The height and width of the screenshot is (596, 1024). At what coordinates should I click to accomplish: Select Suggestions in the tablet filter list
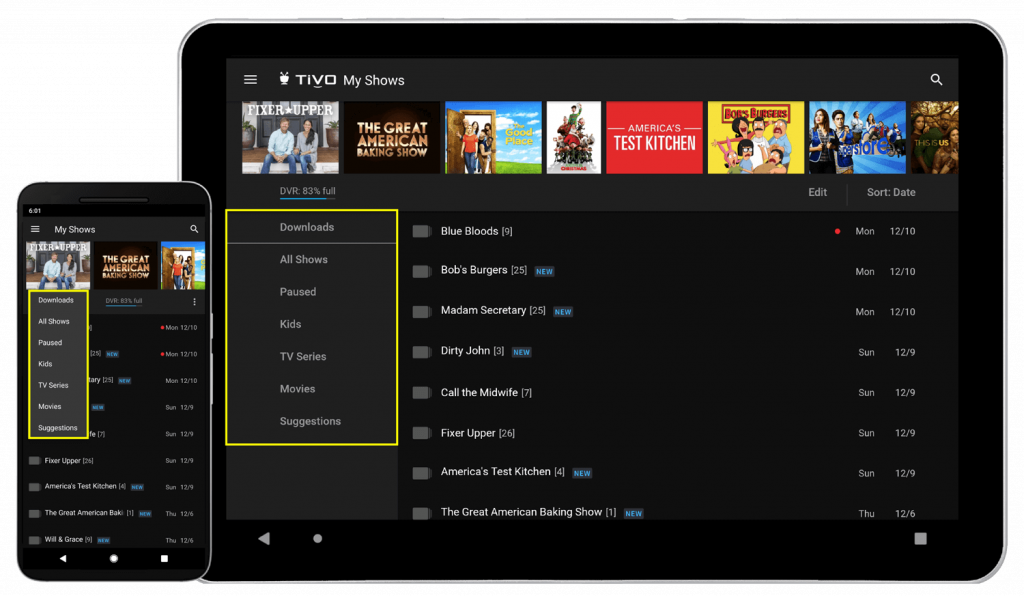click(312, 421)
